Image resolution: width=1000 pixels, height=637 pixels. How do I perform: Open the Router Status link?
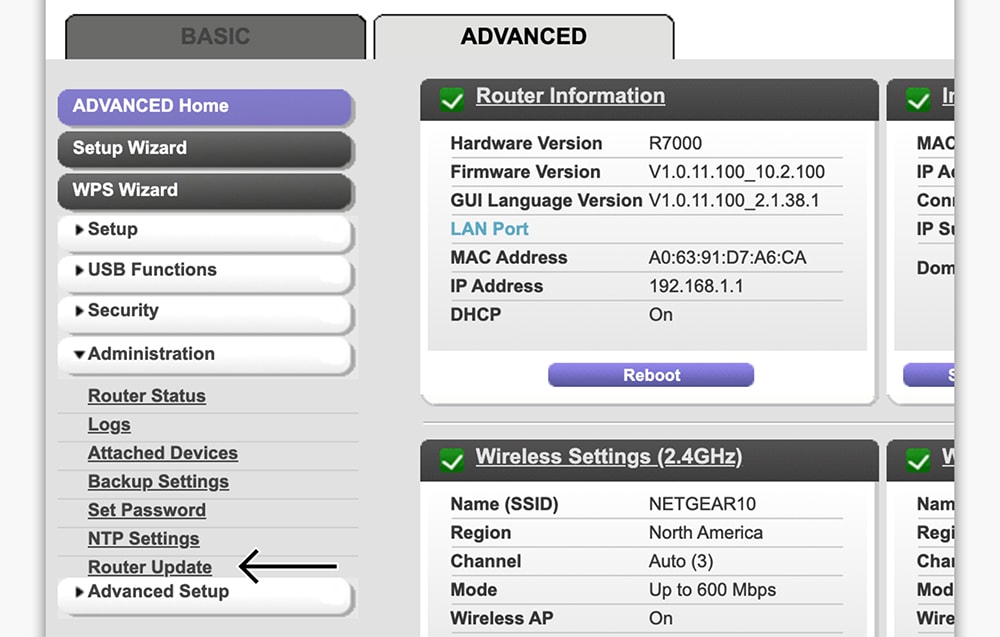pyautogui.click(x=147, y=396)
